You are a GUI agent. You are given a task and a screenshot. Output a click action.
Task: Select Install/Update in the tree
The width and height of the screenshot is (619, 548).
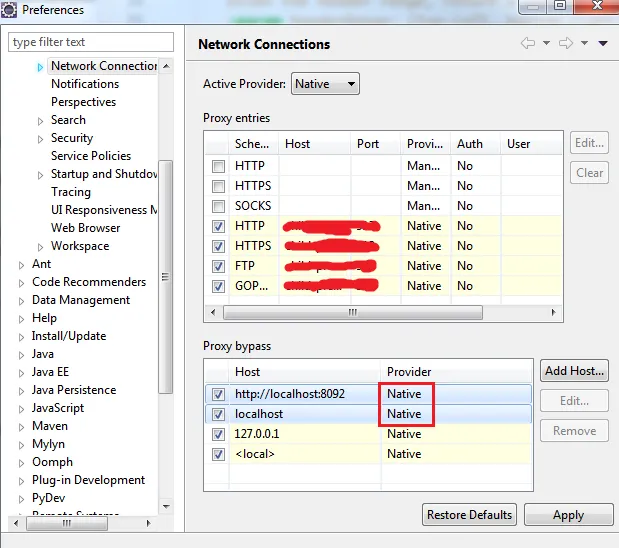(x=69, y=336)
